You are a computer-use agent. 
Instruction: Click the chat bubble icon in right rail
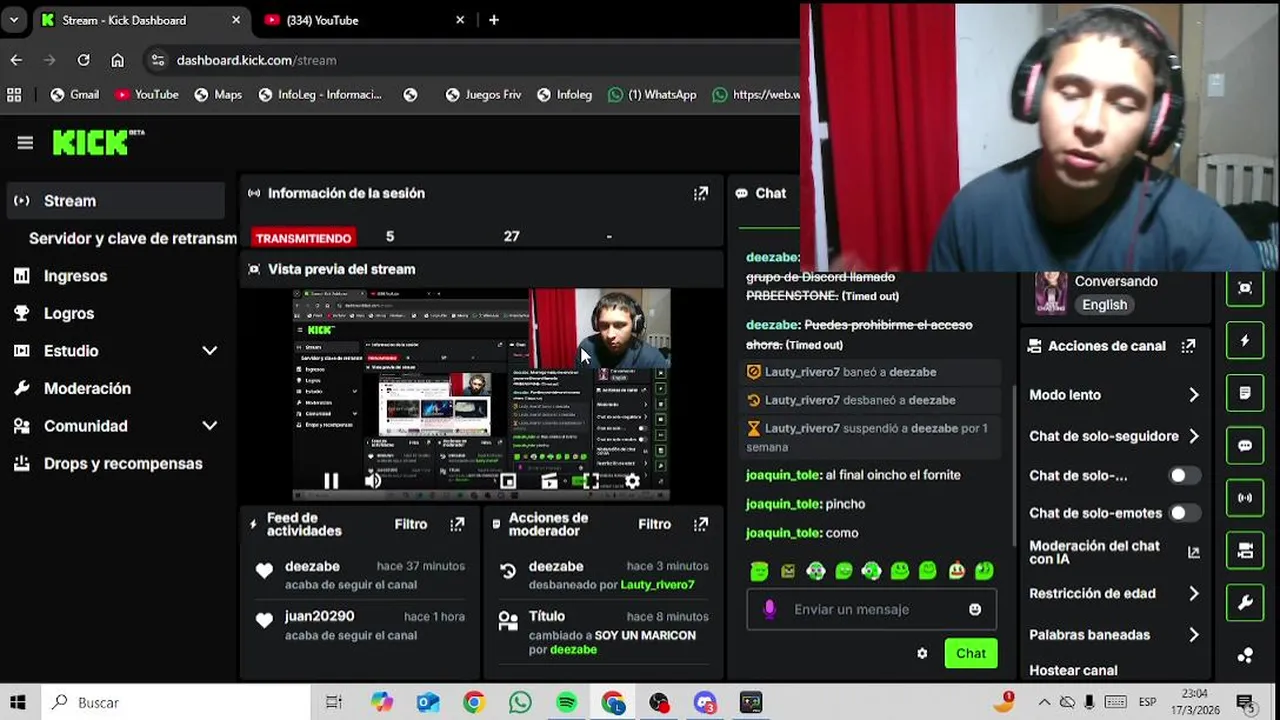1245,445
